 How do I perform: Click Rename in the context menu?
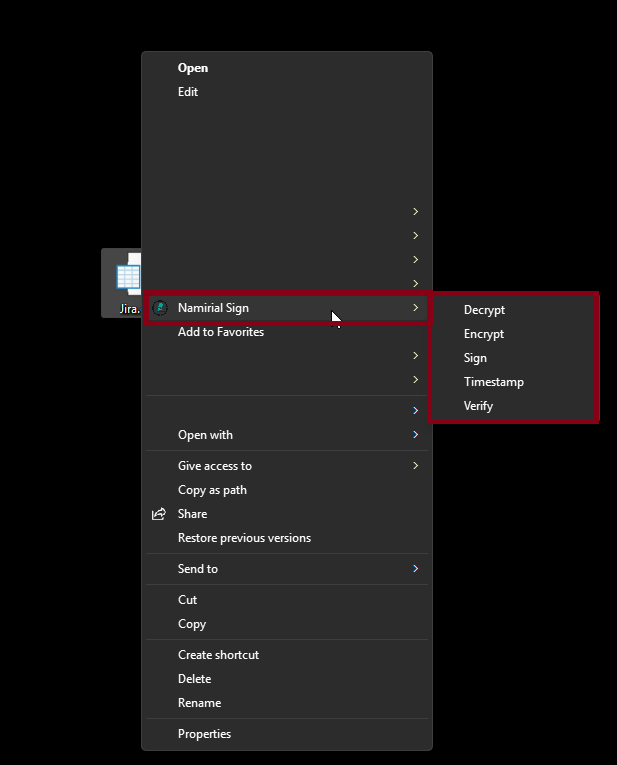pos(199,703)
